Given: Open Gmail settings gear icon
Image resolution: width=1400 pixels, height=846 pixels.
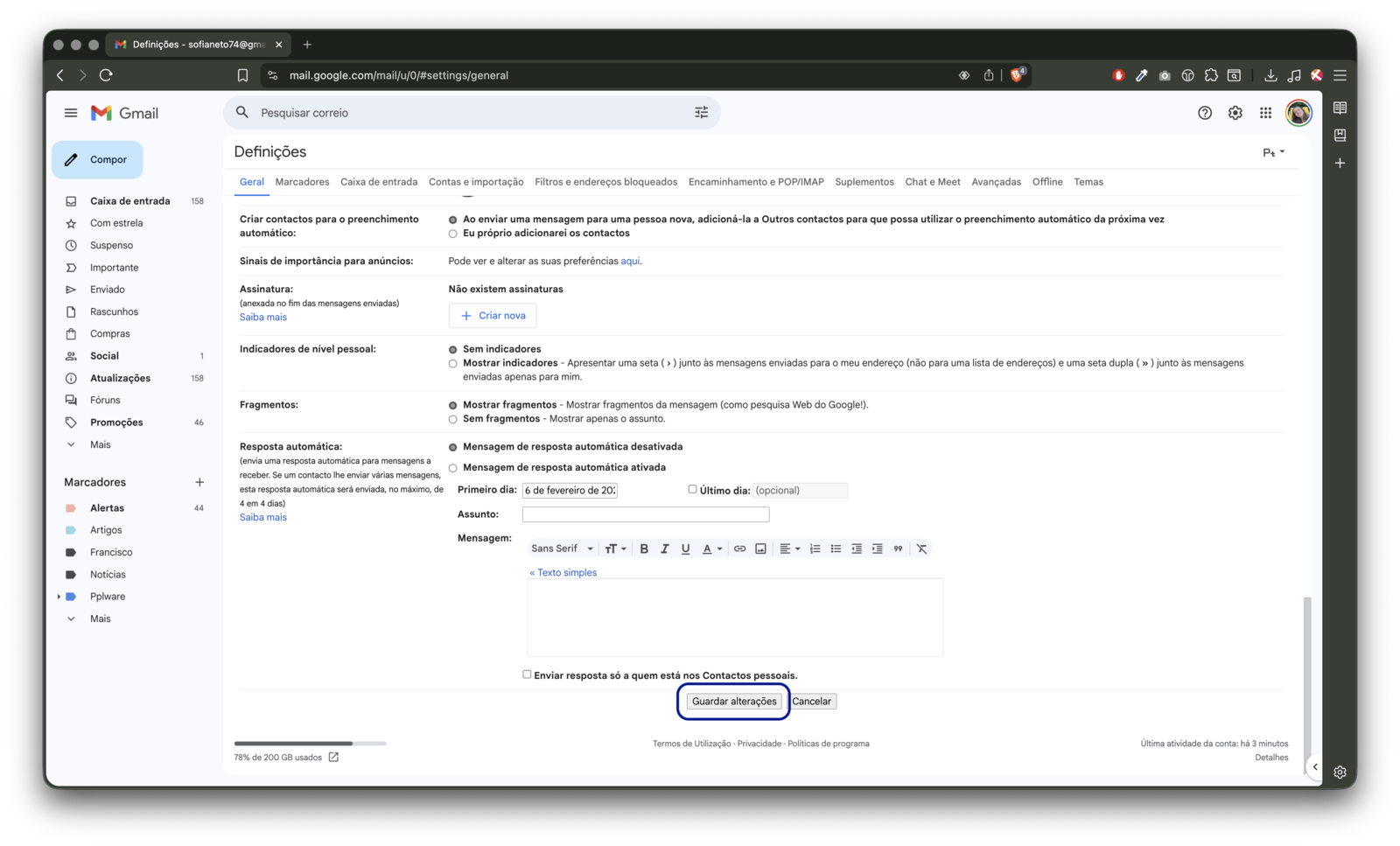Looking at the screenshot, I should click(x=1235, y=113).
